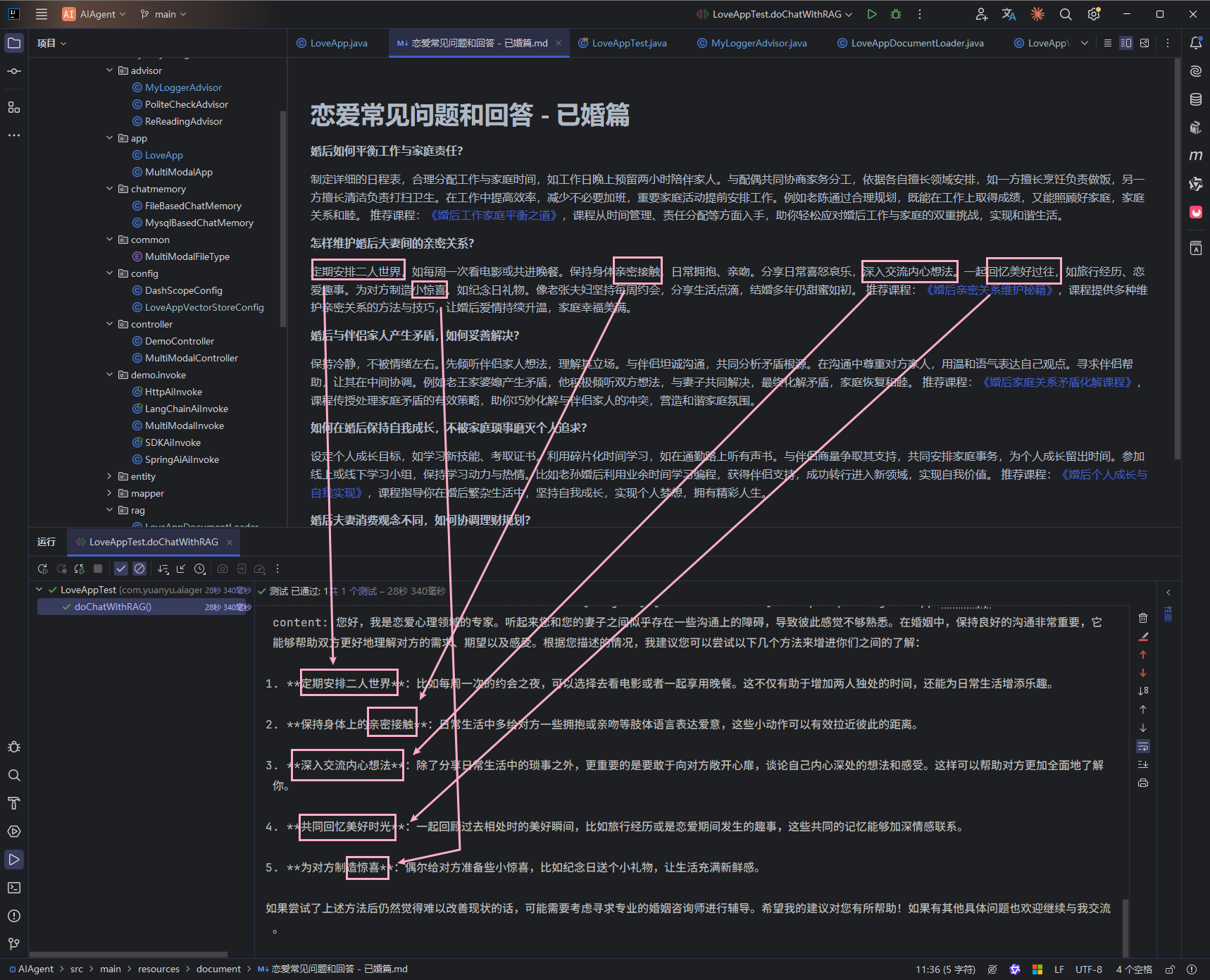Collapse the advisor folder
1210x980 pixels.
109,70
